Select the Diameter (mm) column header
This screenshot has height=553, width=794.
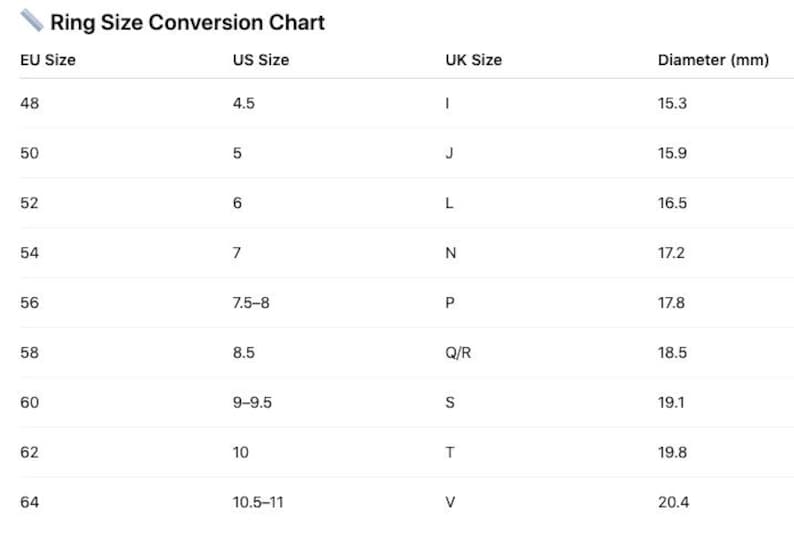click(x=713, y=60)
